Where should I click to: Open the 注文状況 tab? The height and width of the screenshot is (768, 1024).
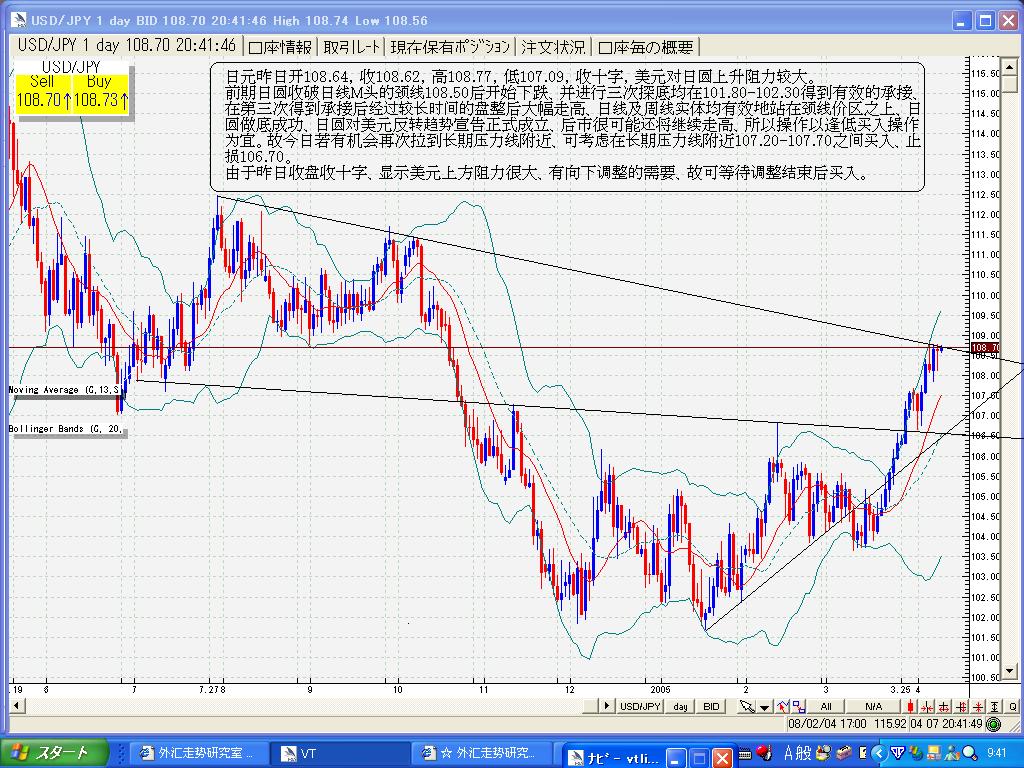[x=553, y=47]
